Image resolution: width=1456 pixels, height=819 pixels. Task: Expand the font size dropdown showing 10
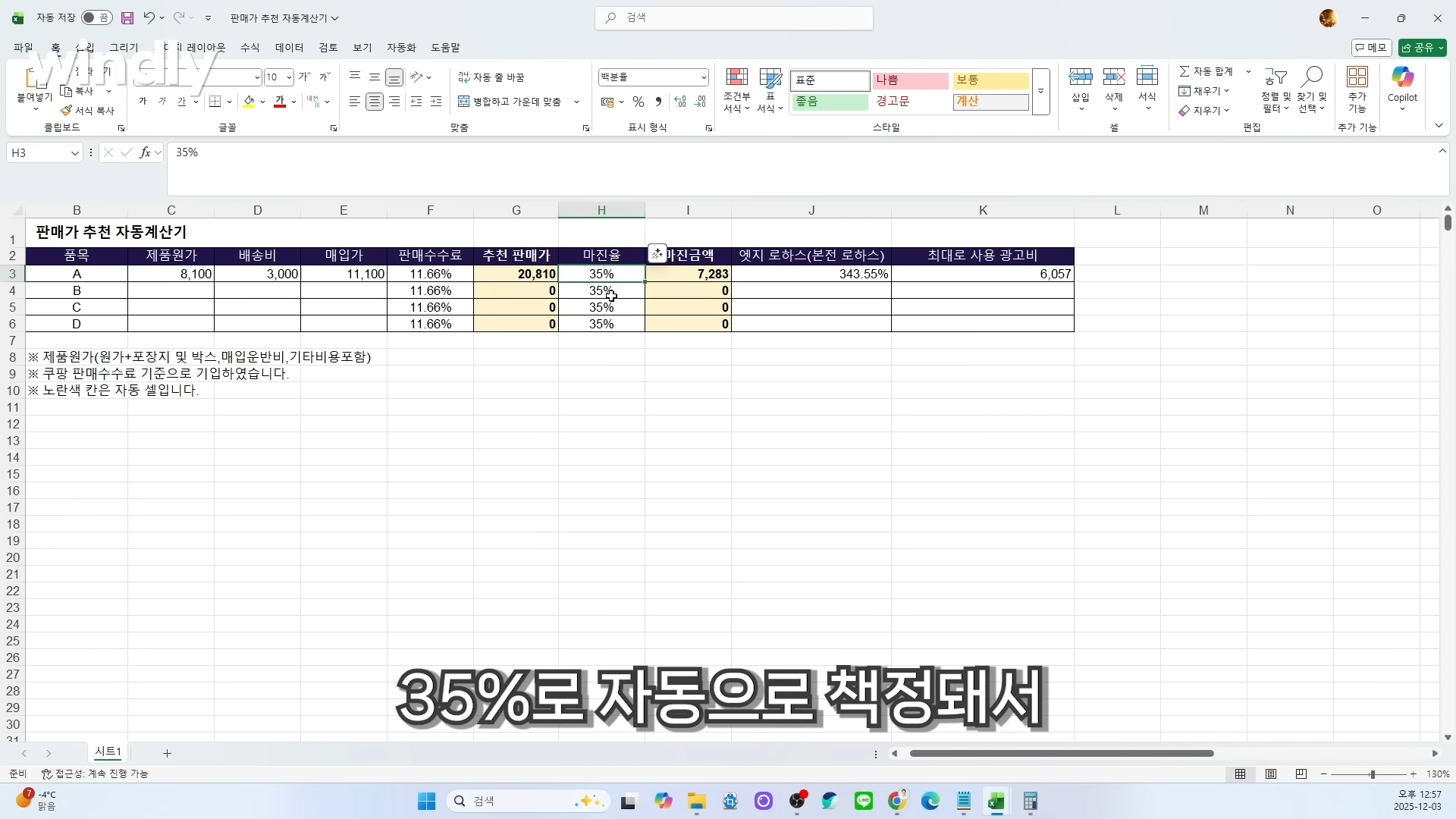(x=289, y=77)
